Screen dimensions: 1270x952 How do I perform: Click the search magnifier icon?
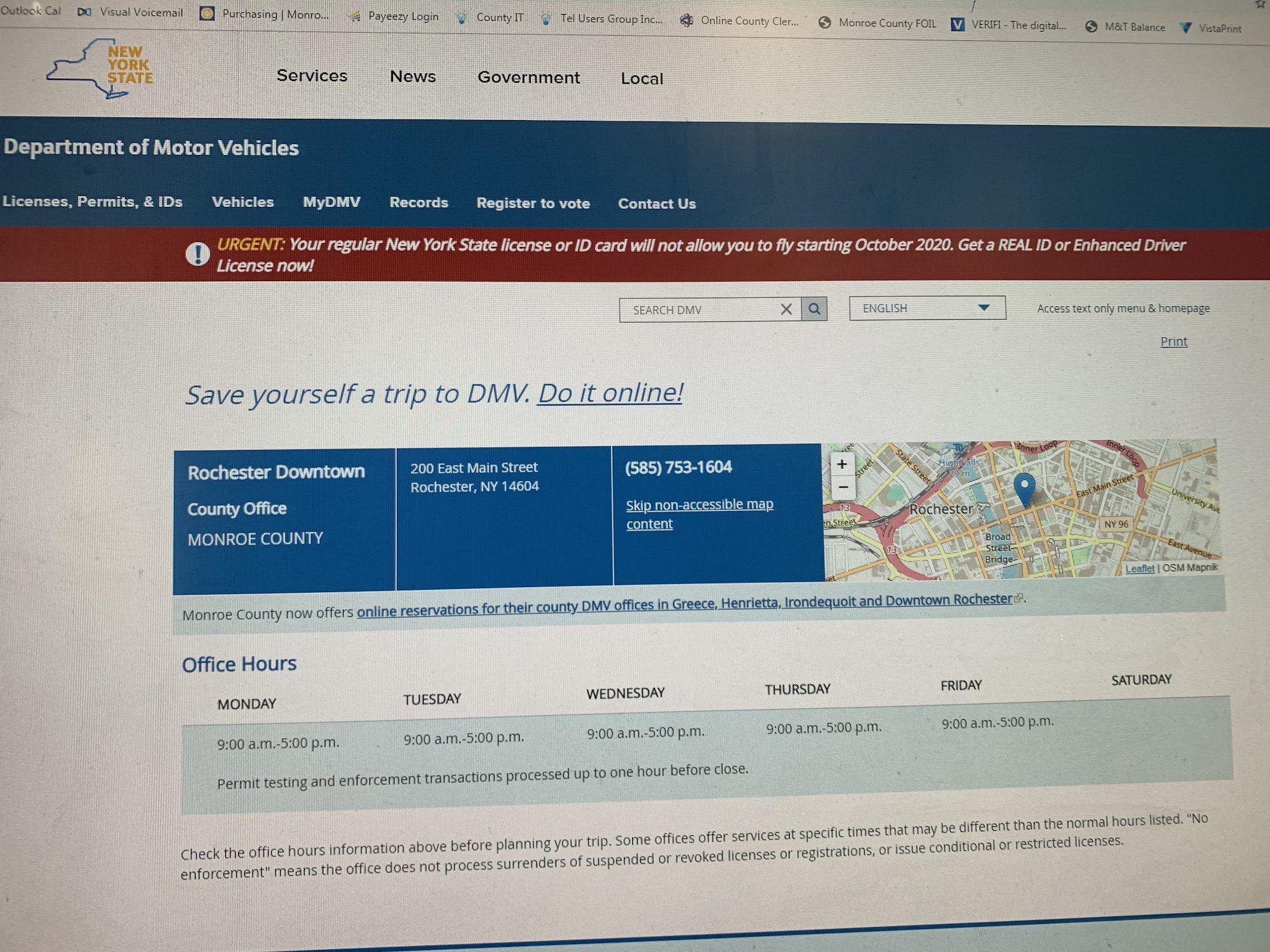coord(814,309)
